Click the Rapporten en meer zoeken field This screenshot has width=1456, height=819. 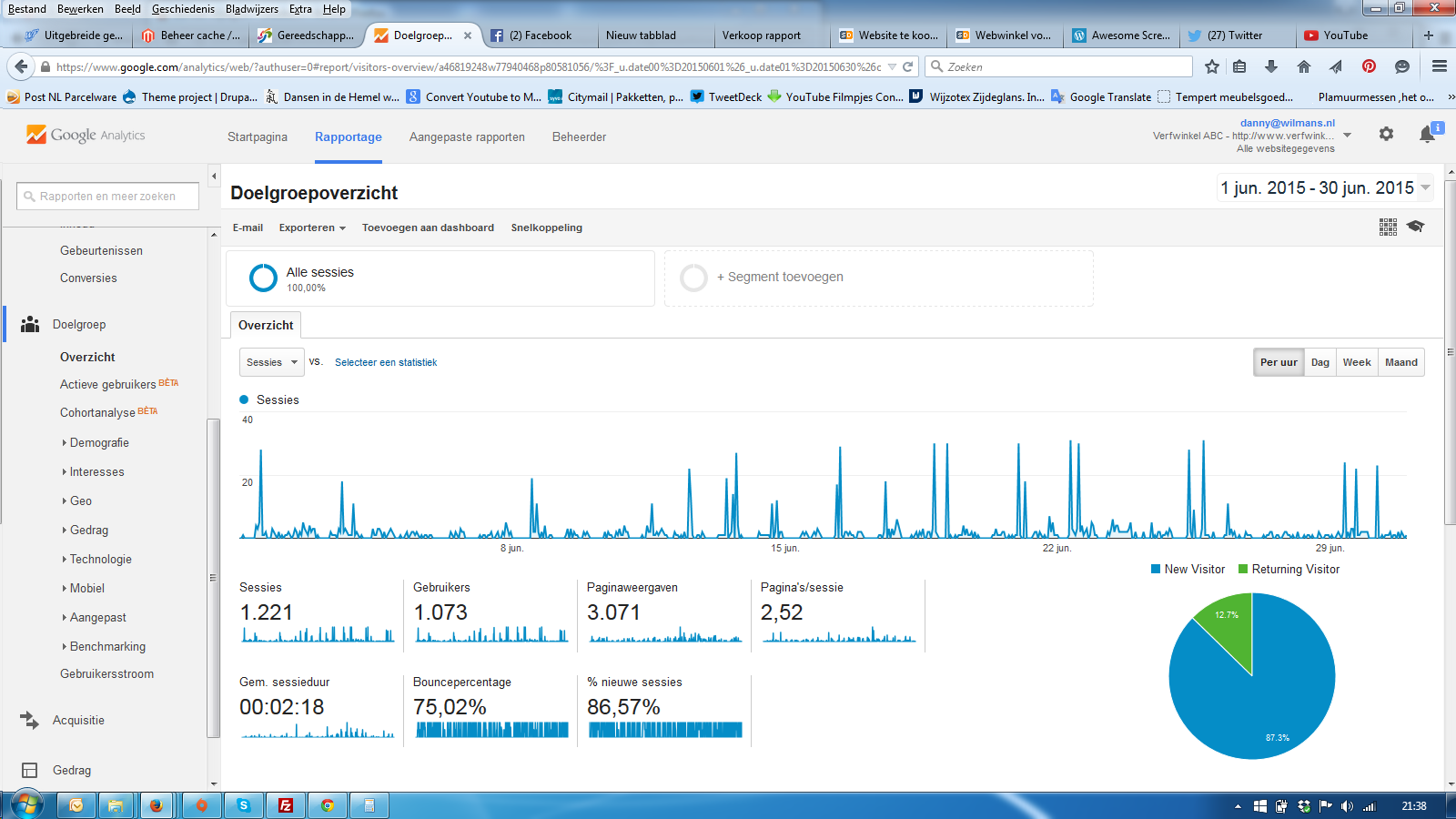point(107,196)
